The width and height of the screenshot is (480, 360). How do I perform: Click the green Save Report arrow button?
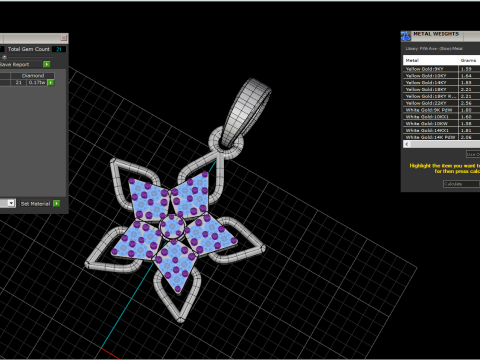click(47, 64)
